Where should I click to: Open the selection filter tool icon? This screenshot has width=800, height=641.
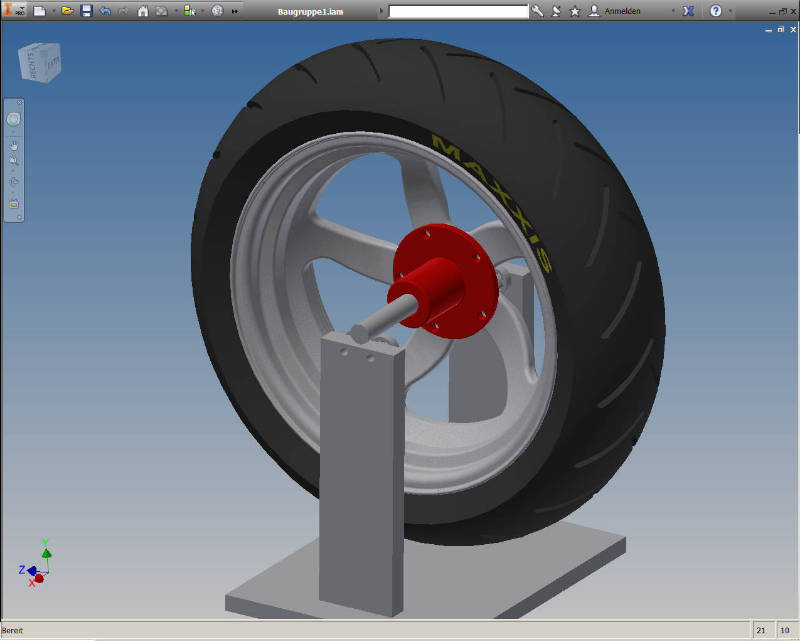point(189,11)
